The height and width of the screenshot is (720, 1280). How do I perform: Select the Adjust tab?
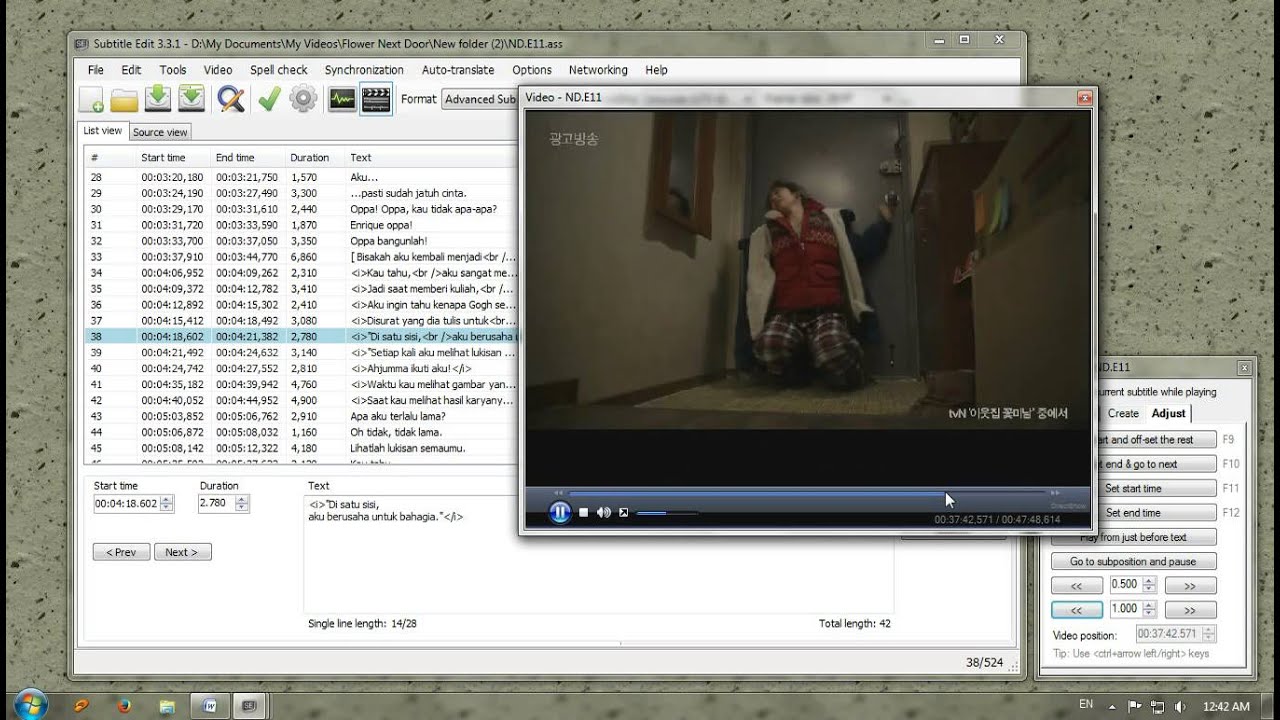pyautogui.click(x=1168, y=413)
